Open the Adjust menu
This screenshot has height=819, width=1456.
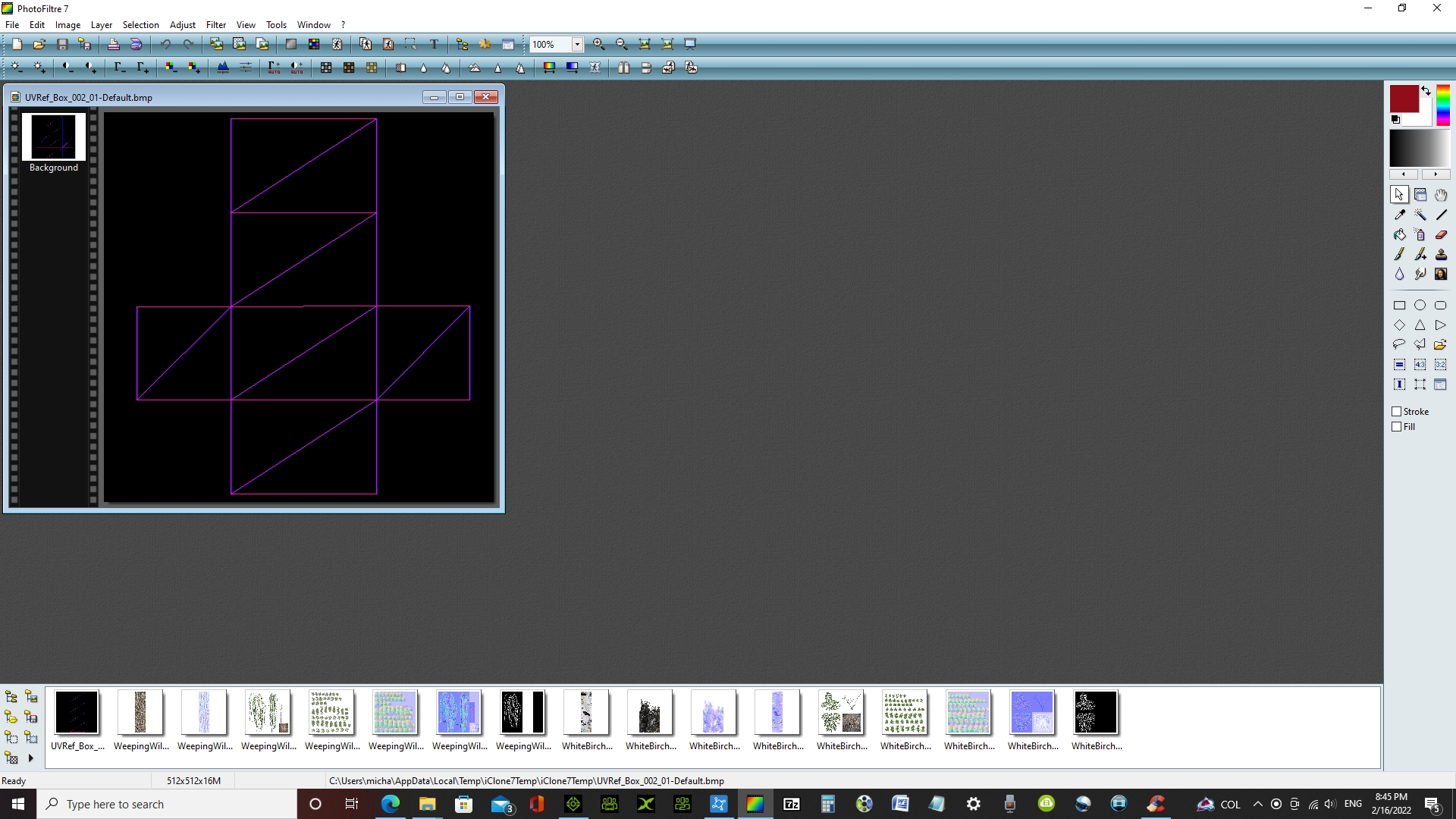point(182,25)
